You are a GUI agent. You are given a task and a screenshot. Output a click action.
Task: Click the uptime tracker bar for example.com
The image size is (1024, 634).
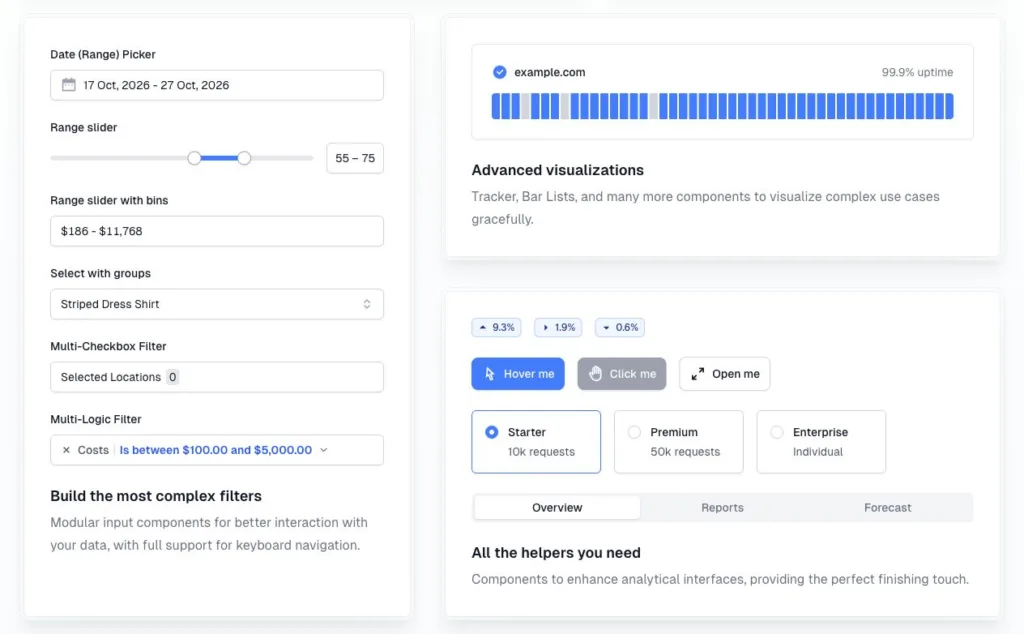(x=722, y=106)
